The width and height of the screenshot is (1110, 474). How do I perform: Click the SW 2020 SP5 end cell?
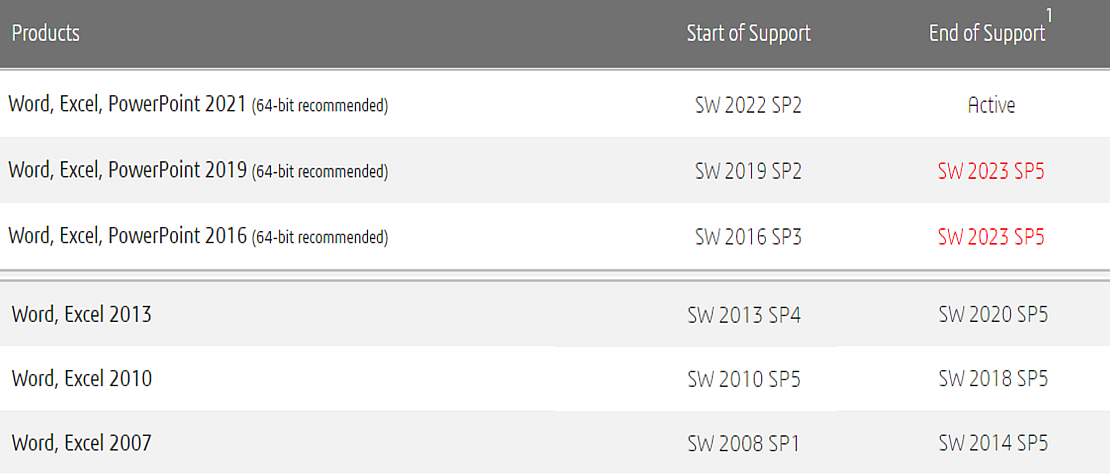pyautogui.click(x=993, y=315)
